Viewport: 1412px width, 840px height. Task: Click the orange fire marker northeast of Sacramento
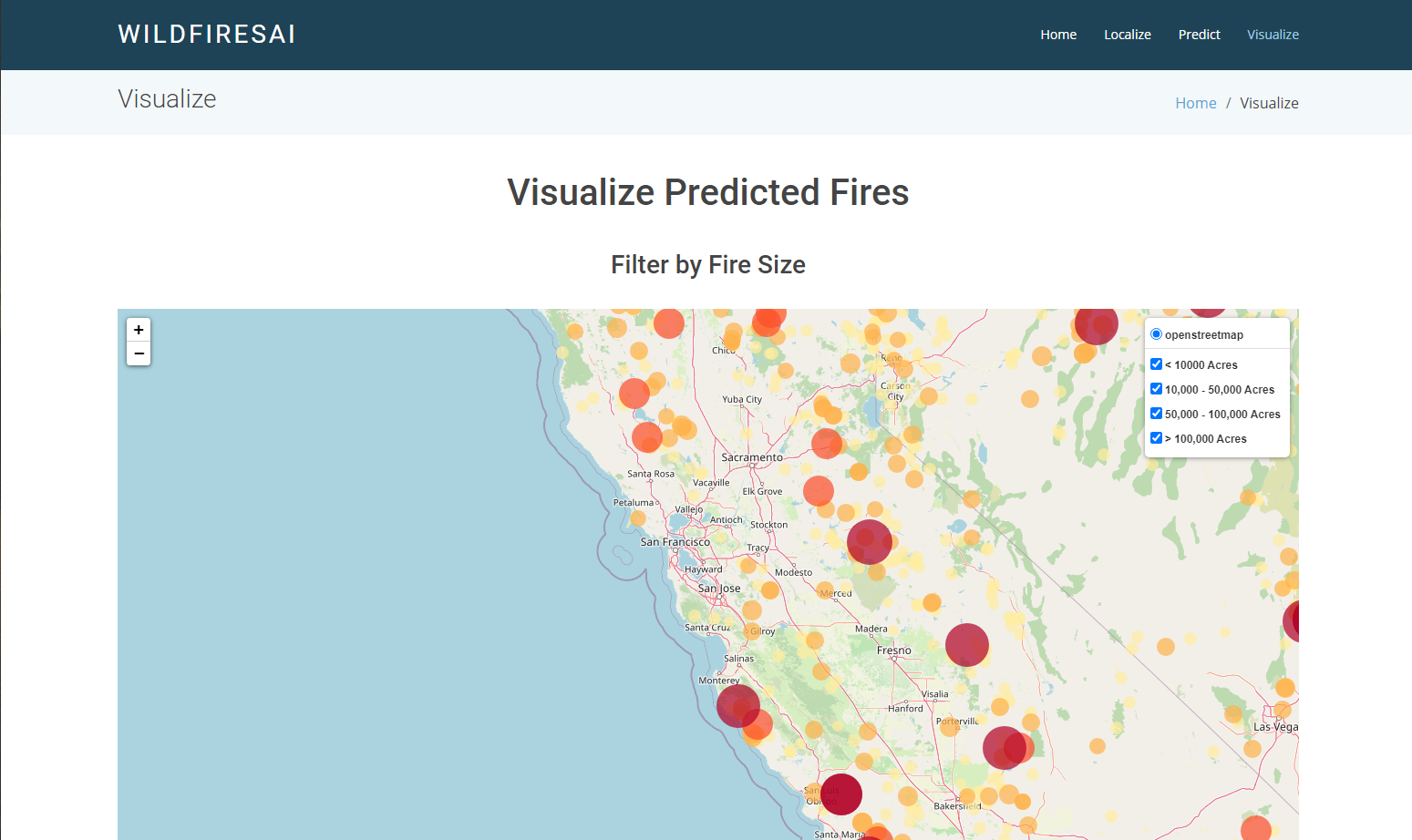pos(827,444)
